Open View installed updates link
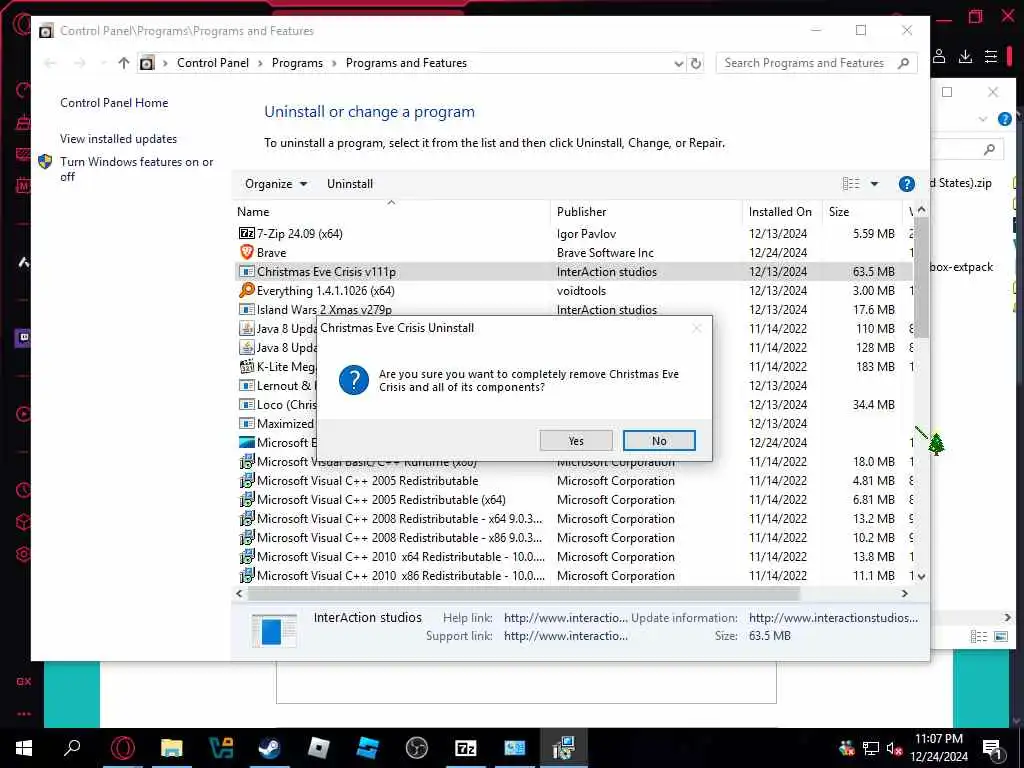Image resolution: width=1024 pixels, height=768 pixels. pos(118,138)
